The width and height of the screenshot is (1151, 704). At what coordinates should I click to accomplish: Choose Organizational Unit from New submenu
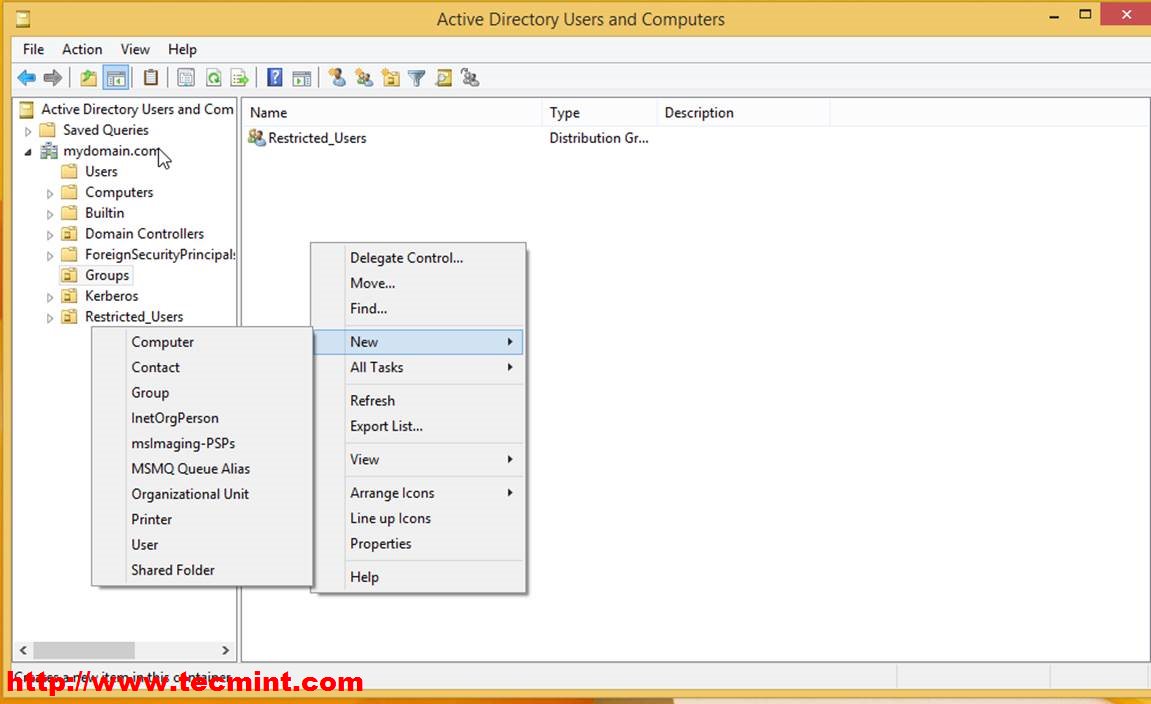tap(190, 494)
